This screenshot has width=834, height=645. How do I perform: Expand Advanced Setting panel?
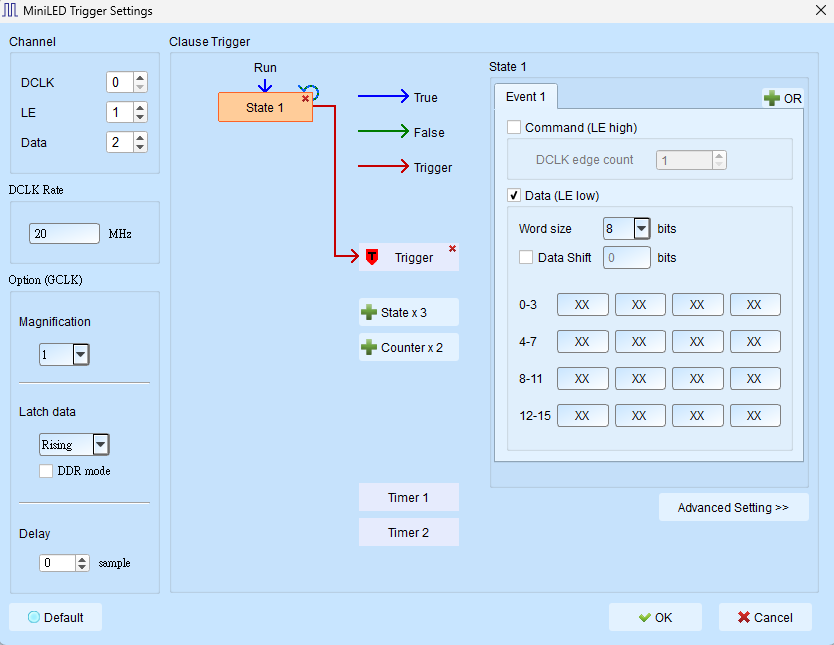[x=733, y=507]
